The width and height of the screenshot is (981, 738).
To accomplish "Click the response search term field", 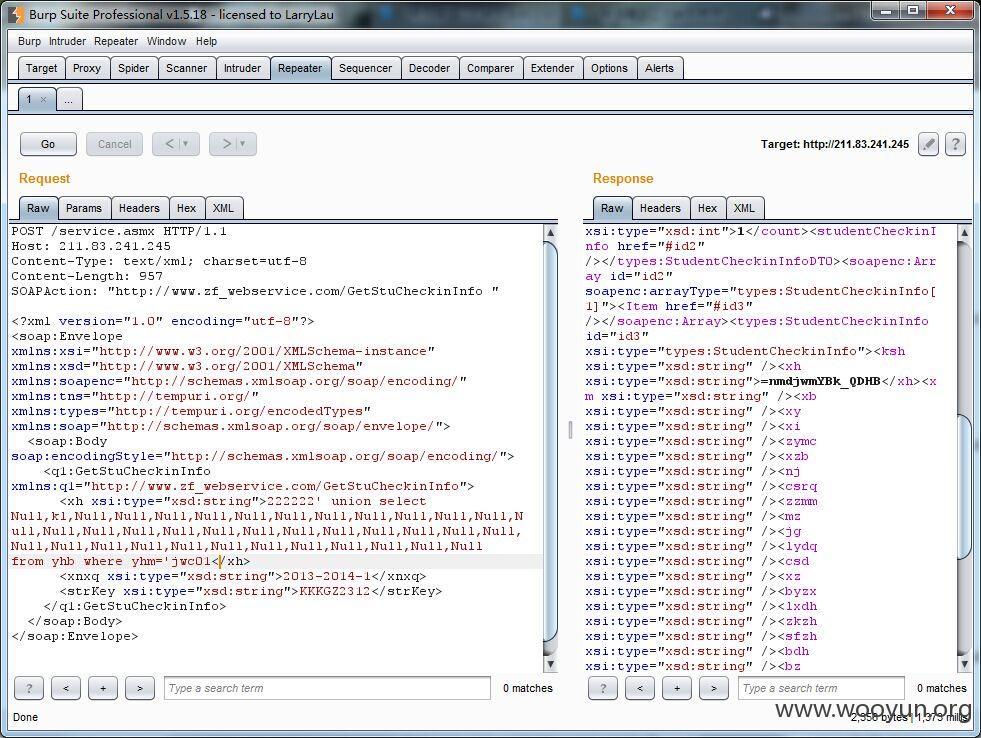I will 821,688.
